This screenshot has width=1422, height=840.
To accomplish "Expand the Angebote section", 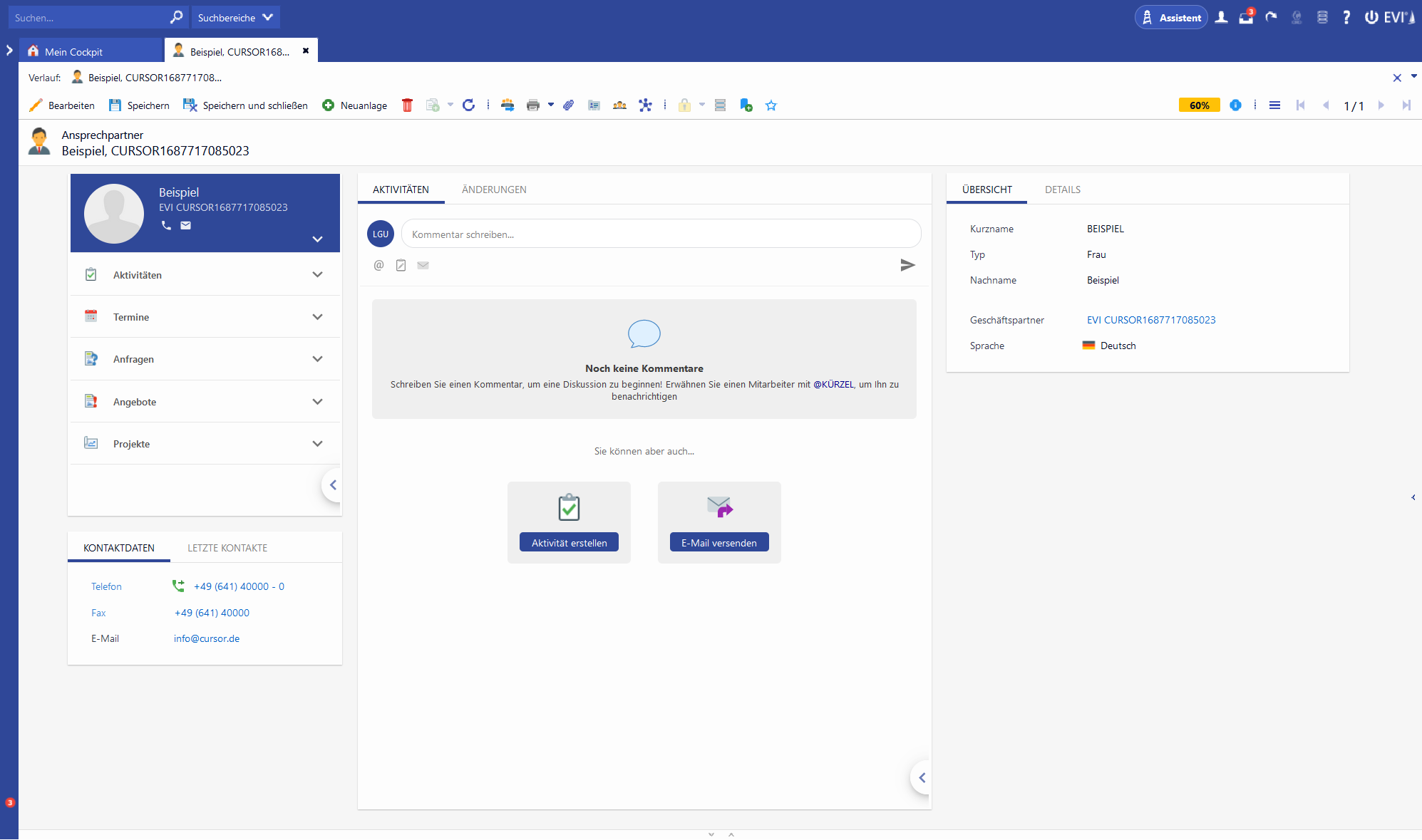I will (x=317, y=402).
